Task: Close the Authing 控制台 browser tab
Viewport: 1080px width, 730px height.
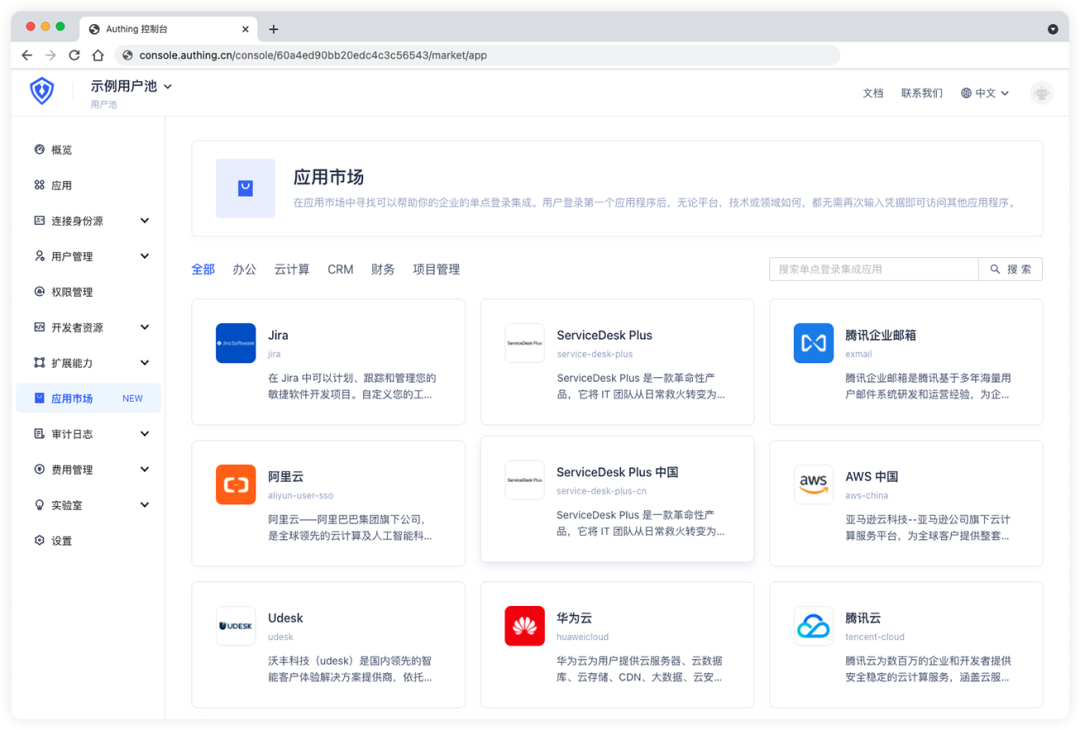Action: pyautogui.click(x=245, y=29)
